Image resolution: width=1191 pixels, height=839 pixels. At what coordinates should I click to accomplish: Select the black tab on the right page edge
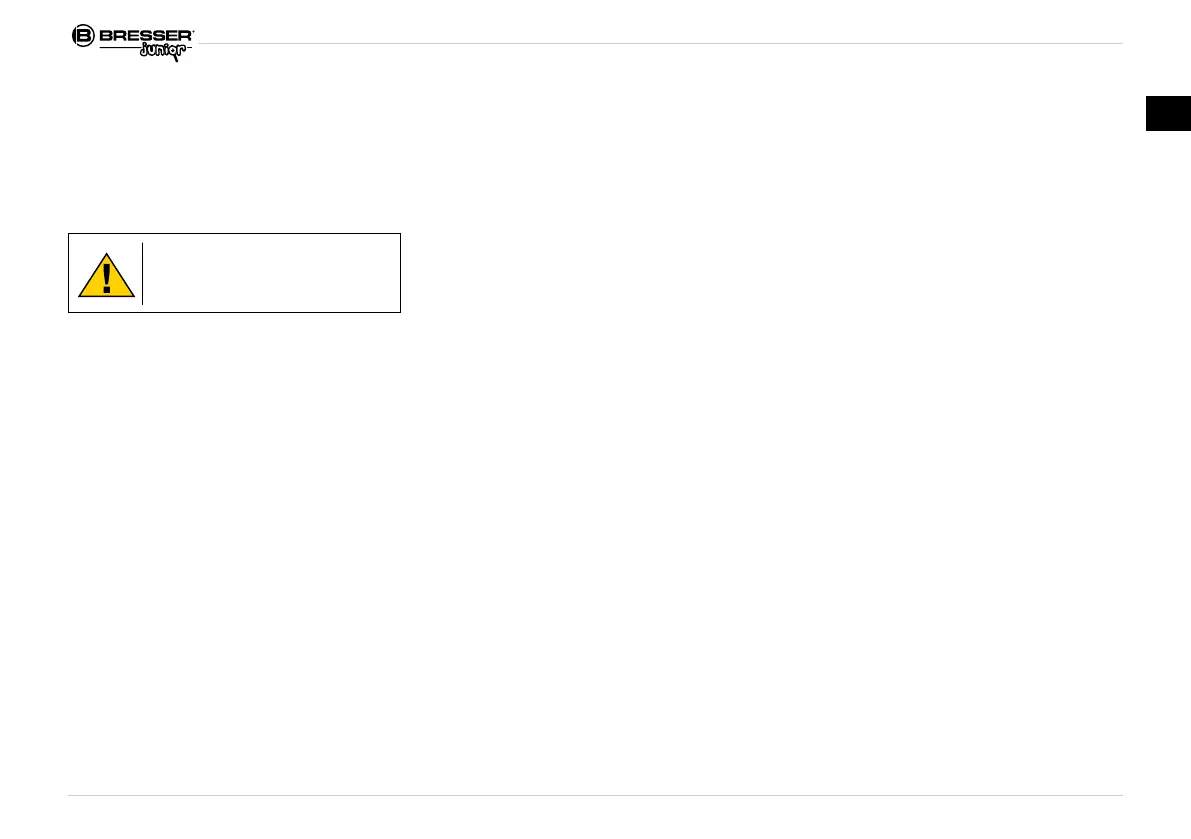pyautogui.click(x=1168, y=113)
